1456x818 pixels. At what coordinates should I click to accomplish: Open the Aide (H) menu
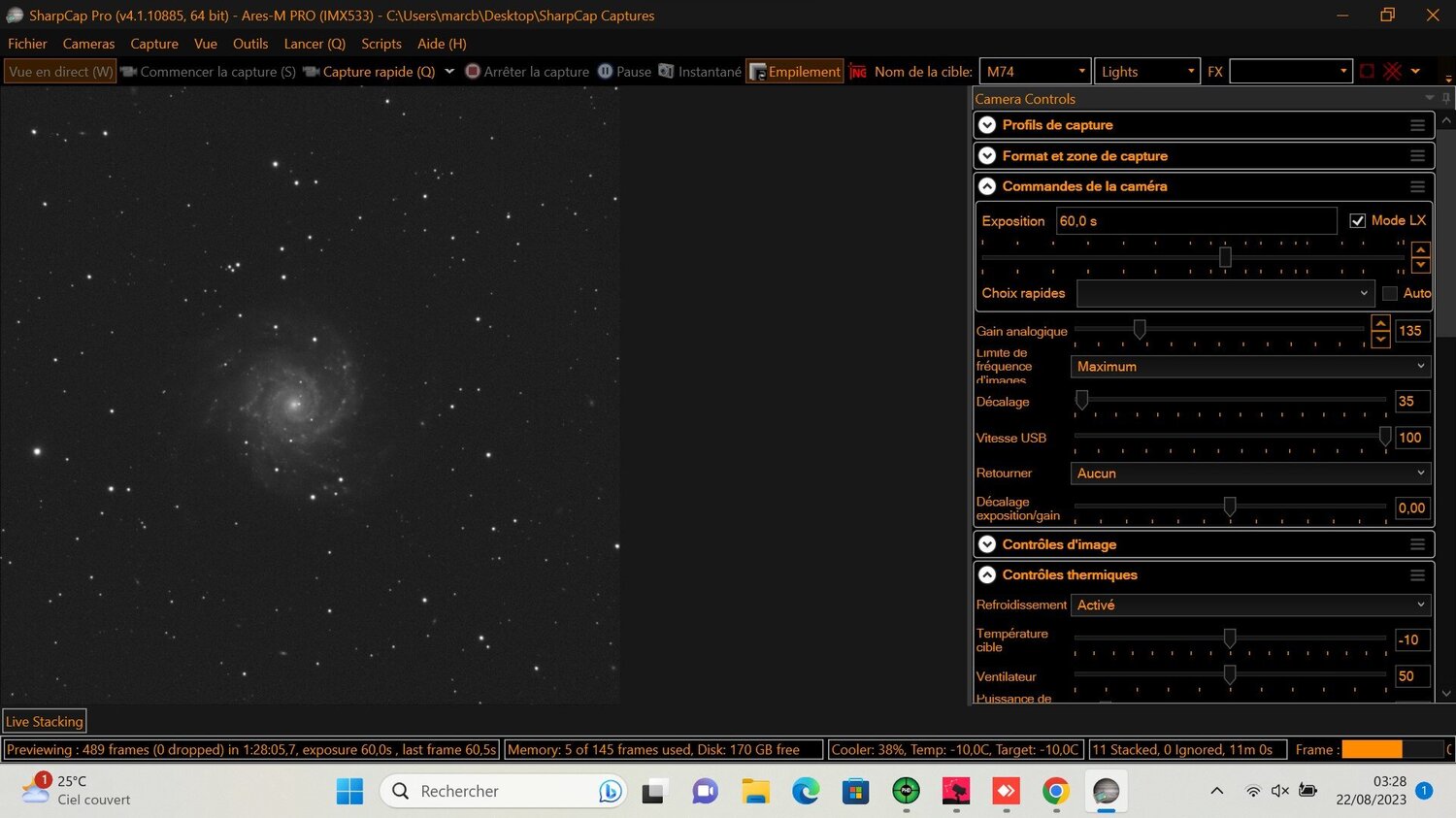tap(442, 44)
